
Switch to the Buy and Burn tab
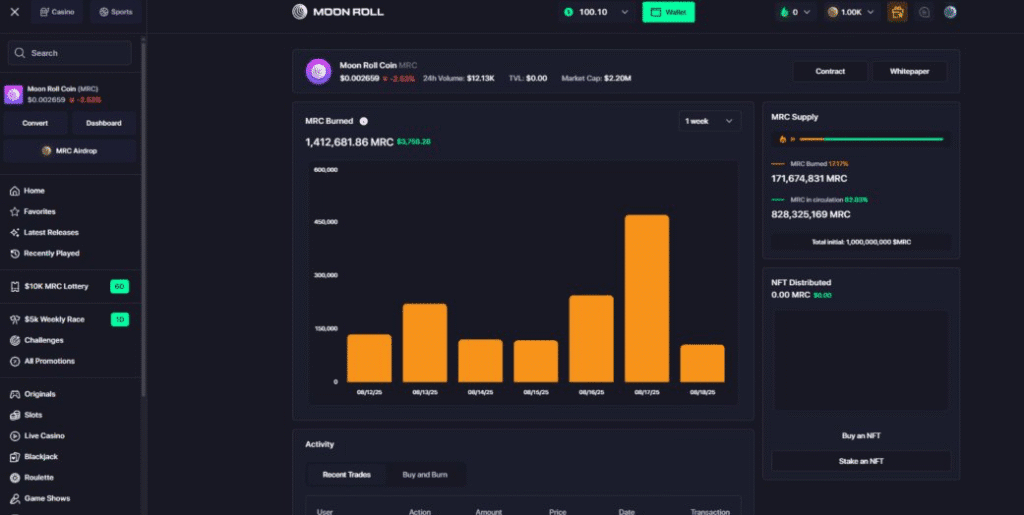coord(425,474)
